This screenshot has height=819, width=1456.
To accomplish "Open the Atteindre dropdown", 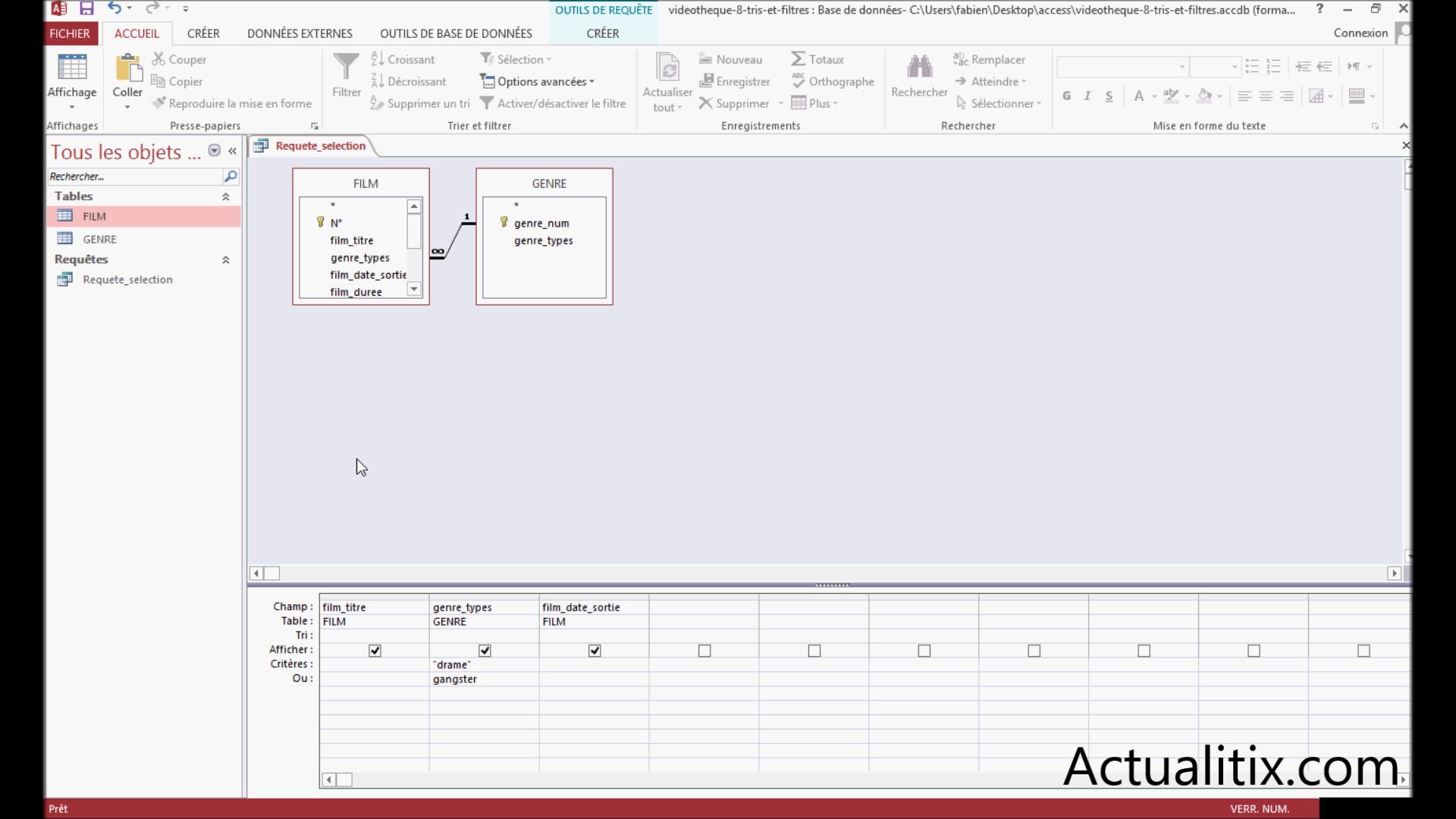I will [990, 81].
